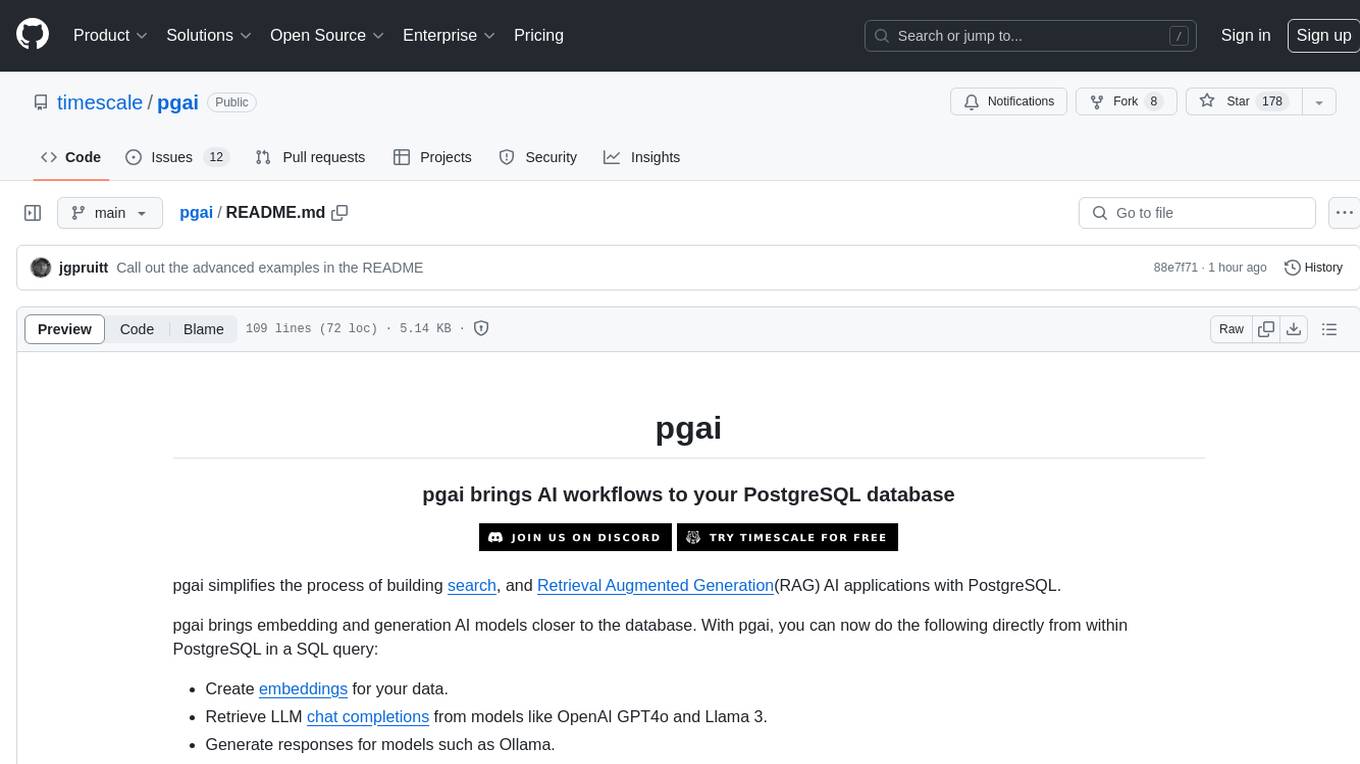Screen dimensions: 1360x764
Task: Expand the Solutions menu
Action: pos(209,35)
